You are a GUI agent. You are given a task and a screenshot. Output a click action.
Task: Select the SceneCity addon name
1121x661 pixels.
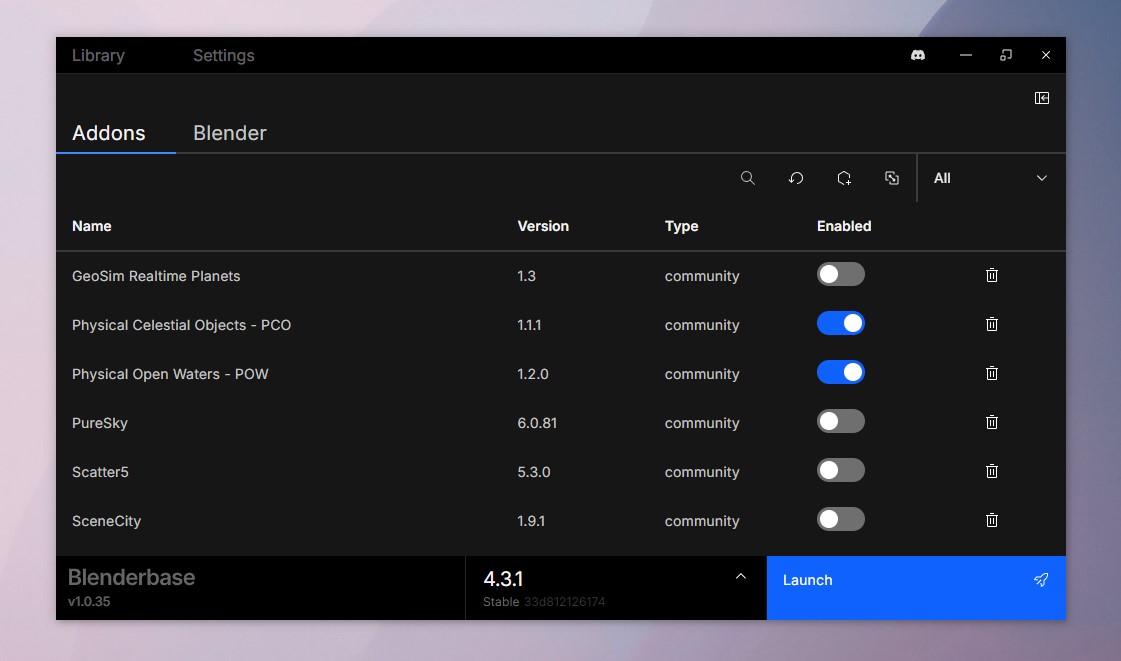[x=107, y=521]
